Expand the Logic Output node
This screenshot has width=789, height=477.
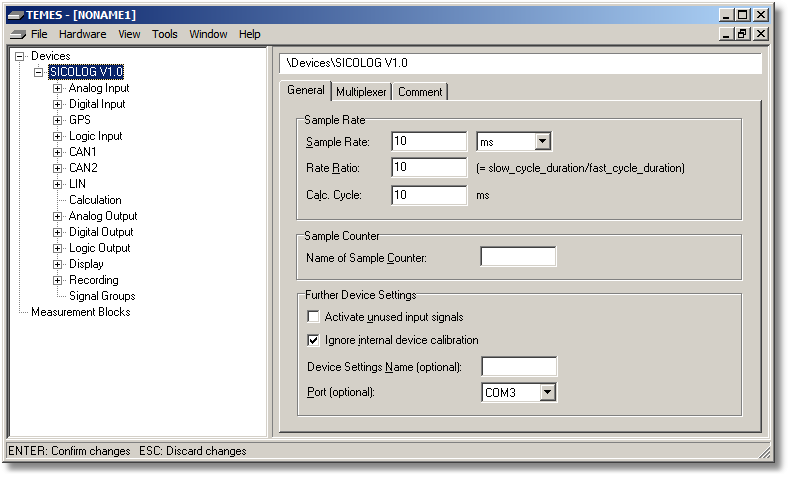point(58,249)
